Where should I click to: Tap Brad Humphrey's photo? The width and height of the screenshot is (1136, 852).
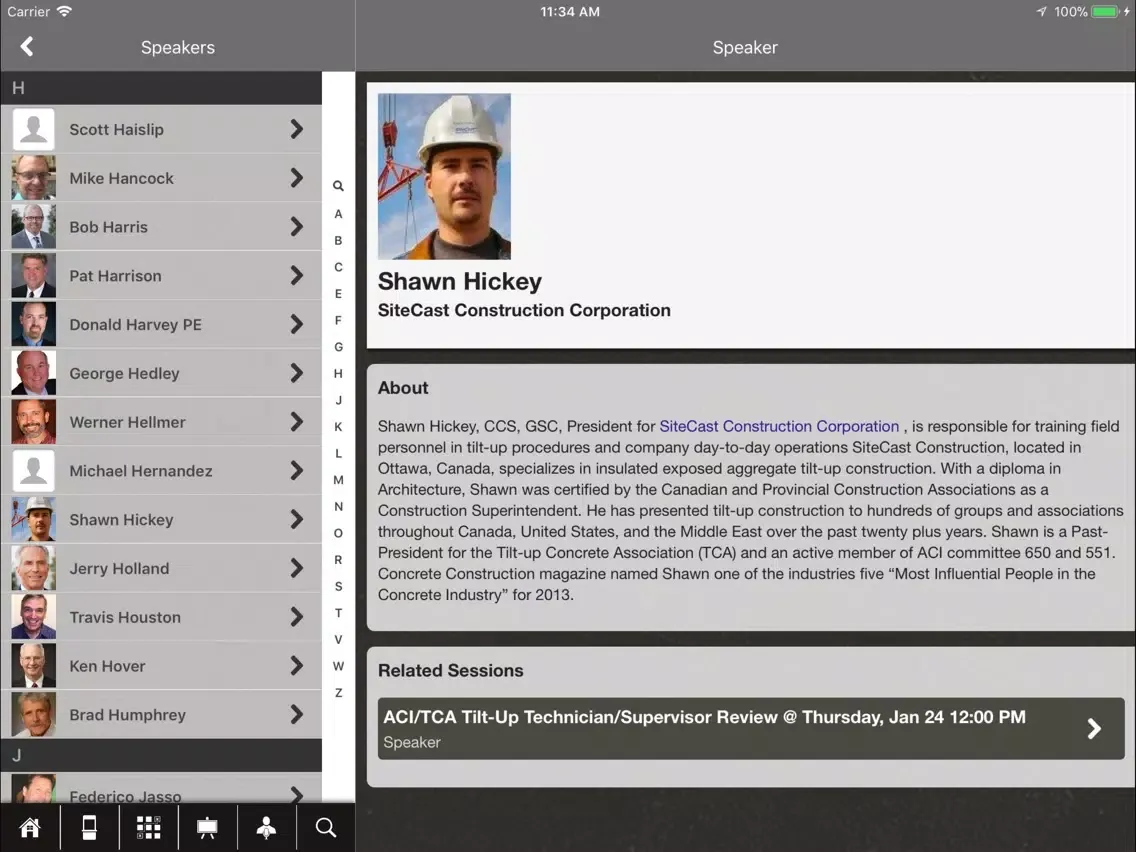[x=33, y=715]
